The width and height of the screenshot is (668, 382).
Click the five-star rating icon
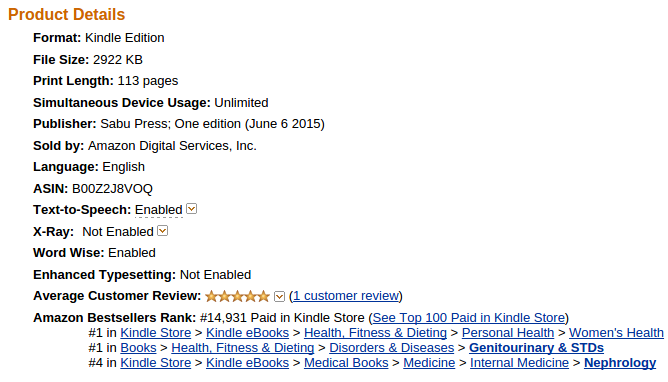pos(237,296)
